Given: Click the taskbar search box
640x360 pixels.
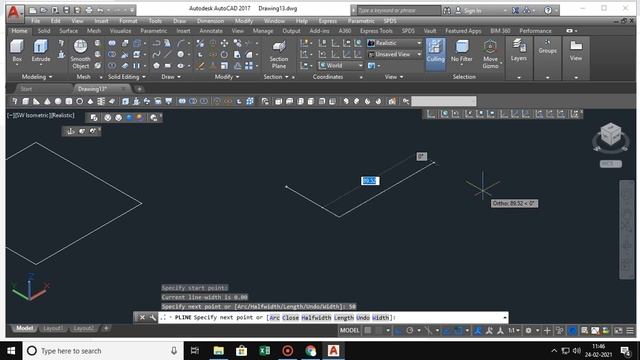Looking at the screenshot, I should pos(103,351).
